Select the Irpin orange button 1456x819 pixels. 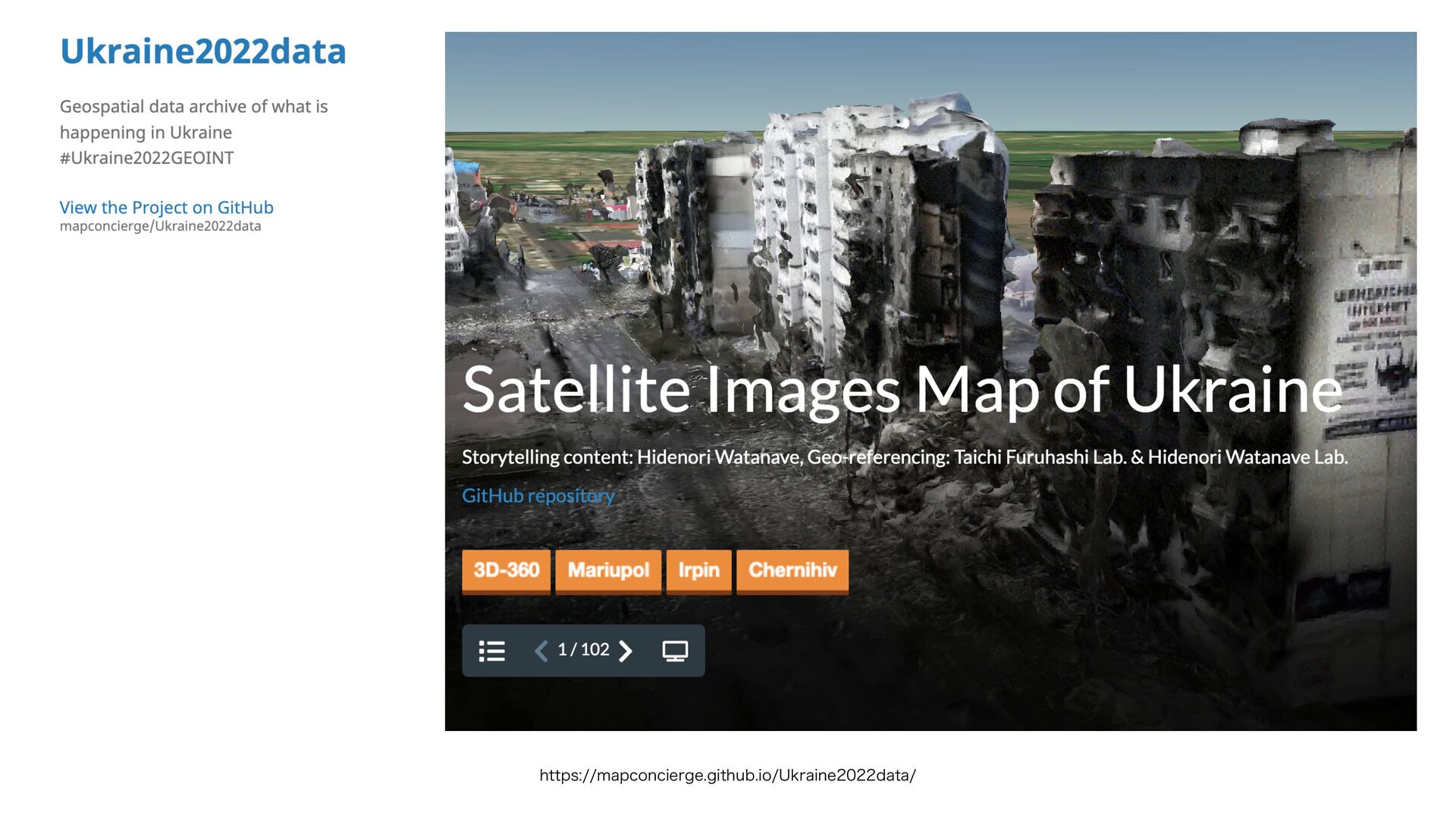[698, 570]
